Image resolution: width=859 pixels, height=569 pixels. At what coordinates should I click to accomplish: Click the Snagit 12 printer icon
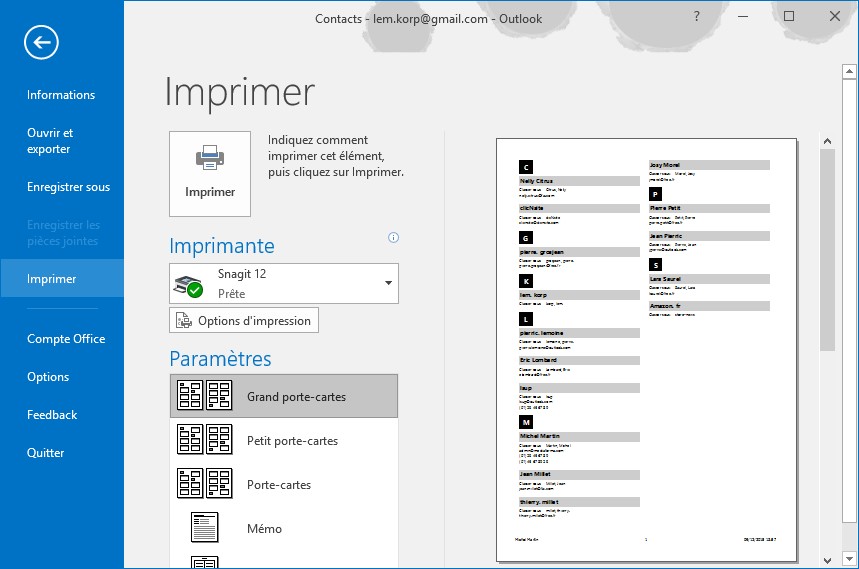tap(188, 284)
